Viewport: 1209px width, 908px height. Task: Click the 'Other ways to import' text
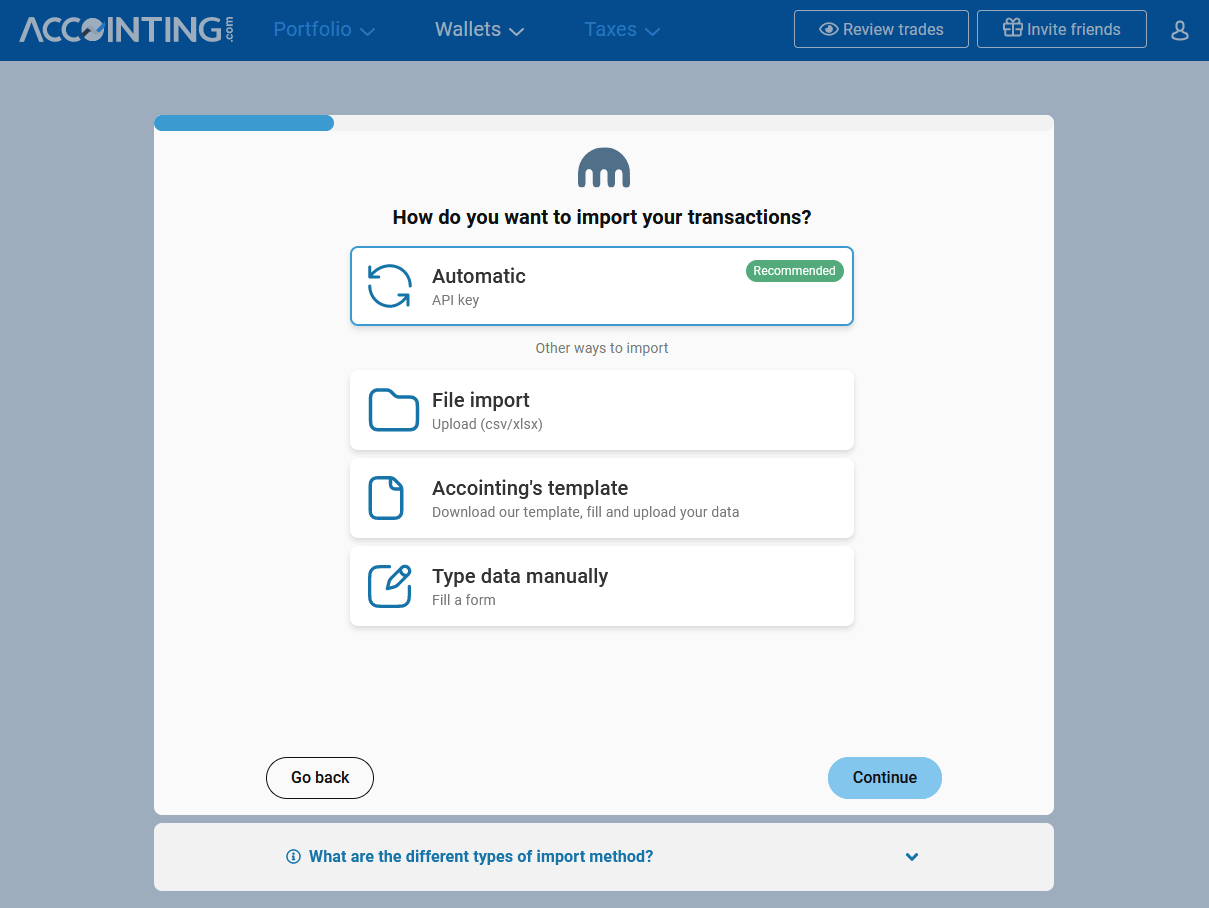pos(602,348)
